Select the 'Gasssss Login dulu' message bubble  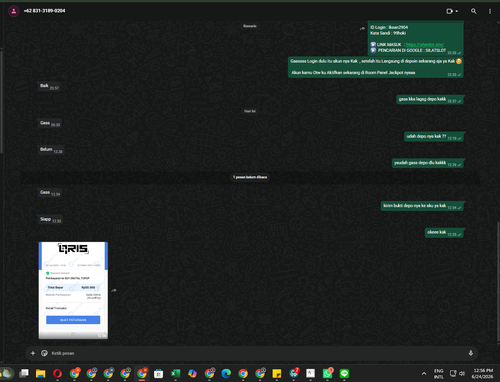(376, 67)
